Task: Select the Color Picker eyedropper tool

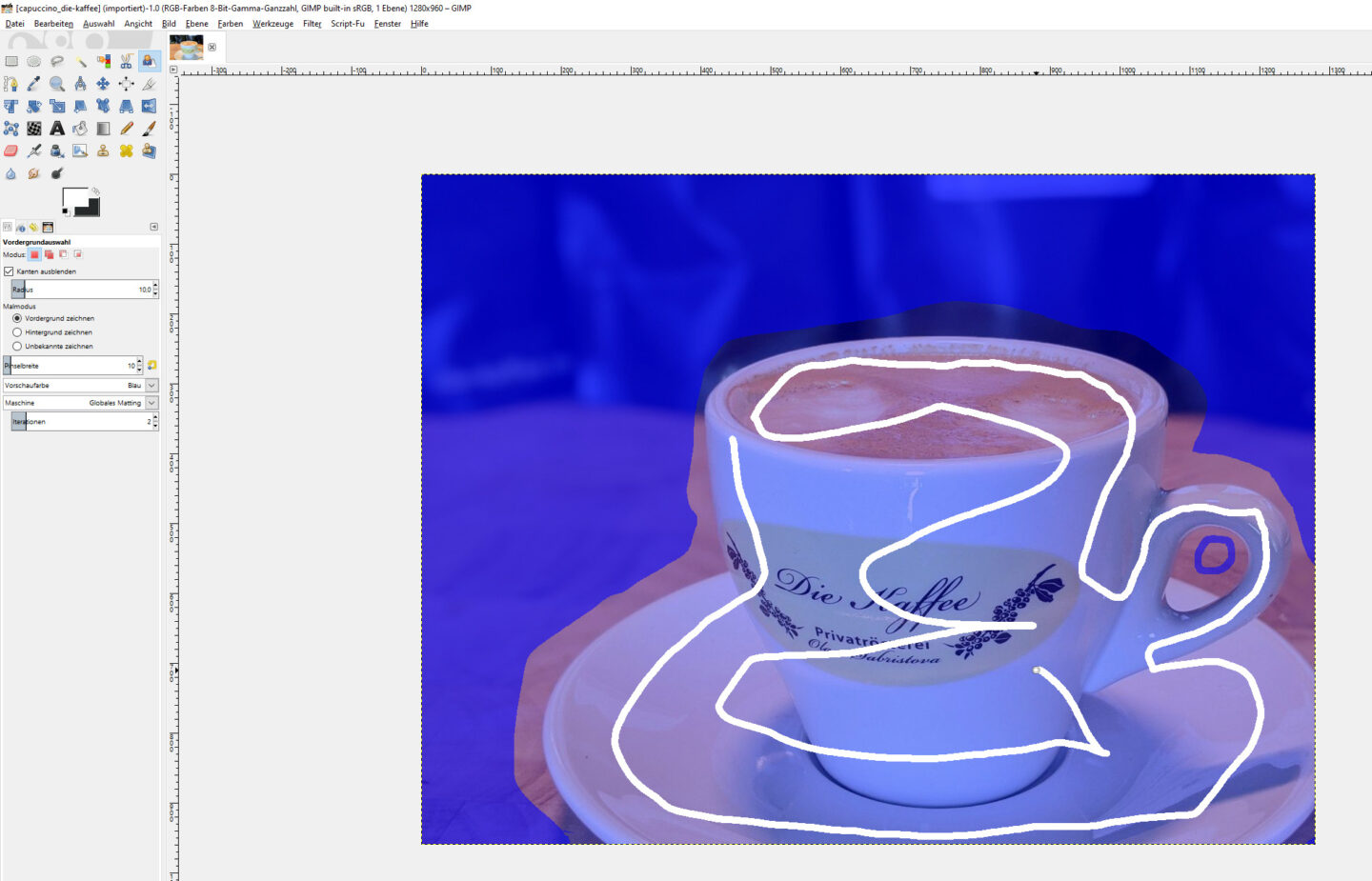Action: 34,84
